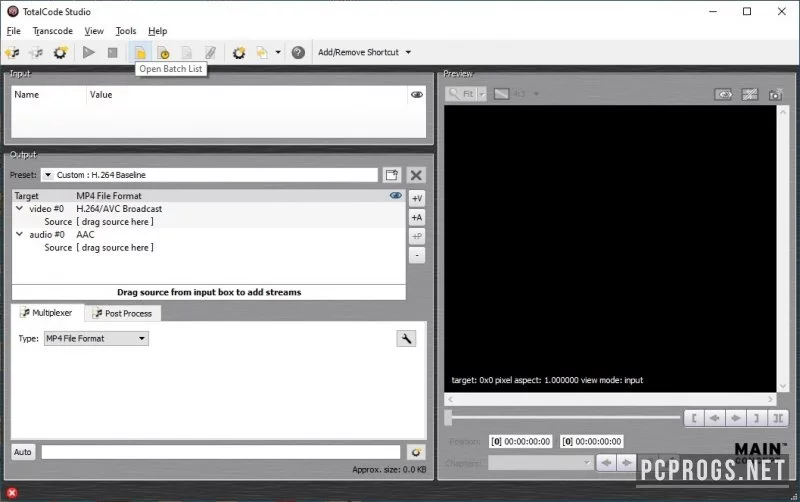
Task: Open the View menu
Action: 94,31
